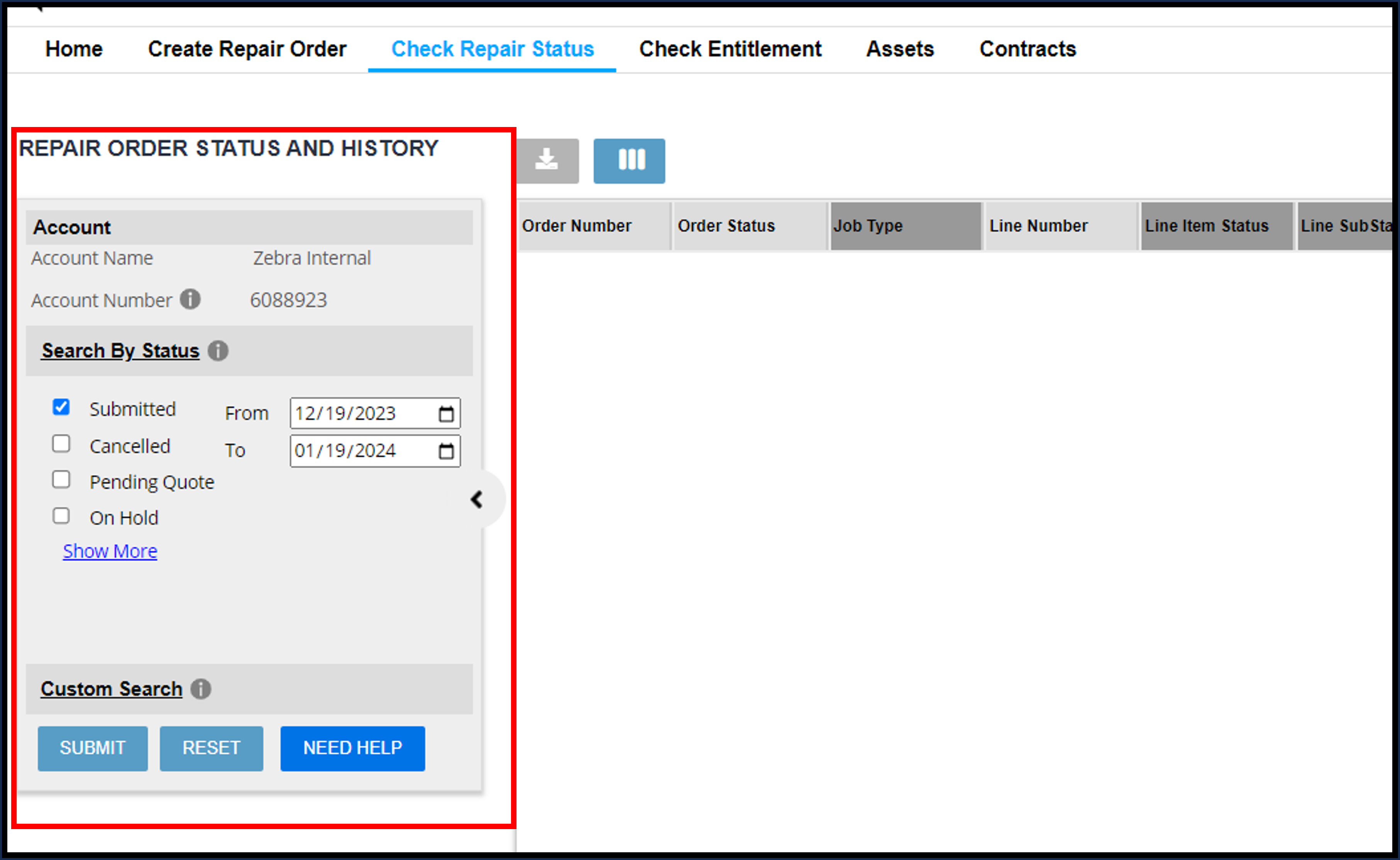Switch to the Assets tab
This screenshot has height=860, width=1400.
pos(900,49)
